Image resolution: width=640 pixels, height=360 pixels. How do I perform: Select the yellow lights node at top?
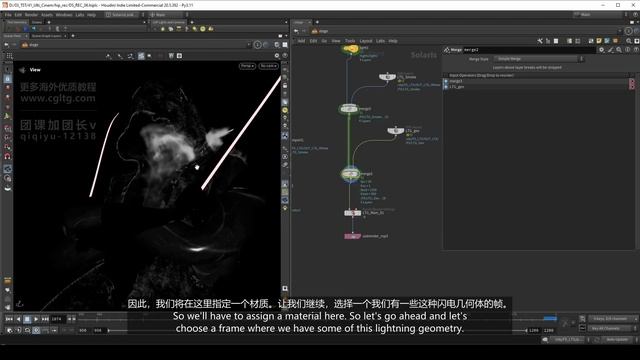351,49
